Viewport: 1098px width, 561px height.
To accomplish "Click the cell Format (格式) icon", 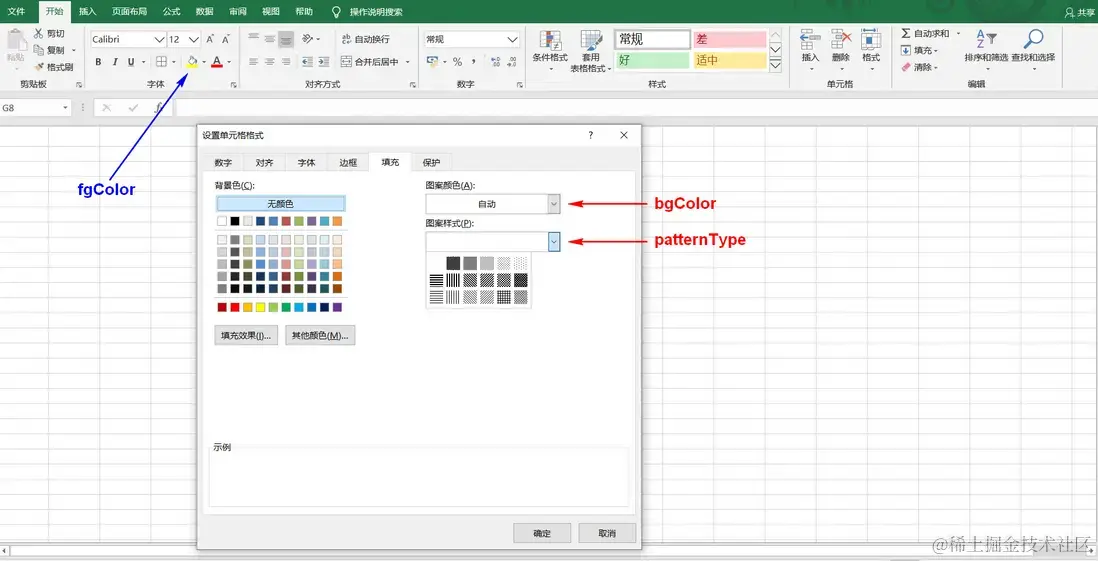I will pos(871,40).
